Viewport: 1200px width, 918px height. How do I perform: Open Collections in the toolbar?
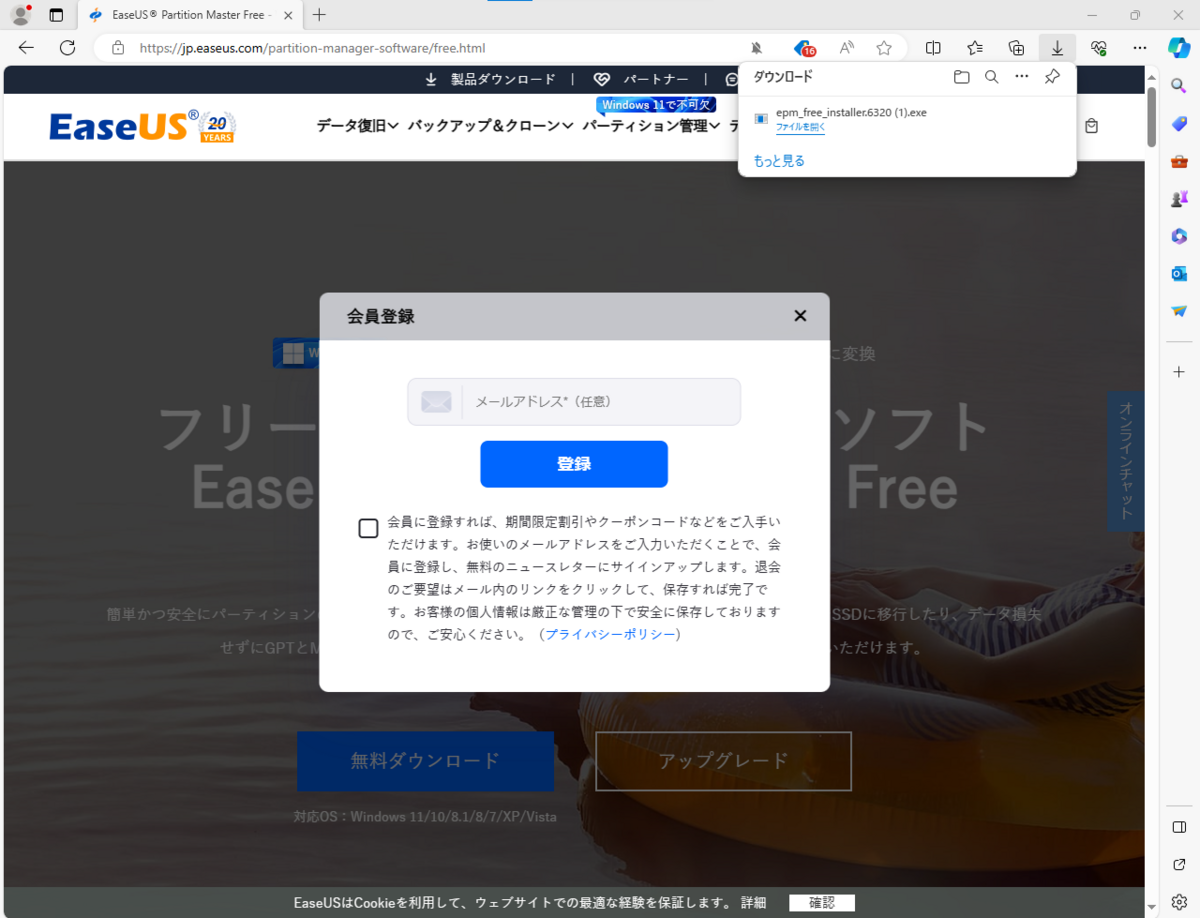point(1016,47)
